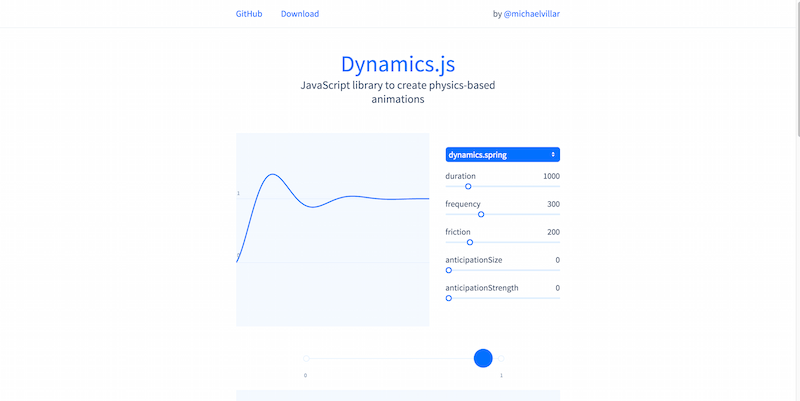800x401 pixels.
Task: Click the anticipationStrength slider handle
Action: click(448, 298)
